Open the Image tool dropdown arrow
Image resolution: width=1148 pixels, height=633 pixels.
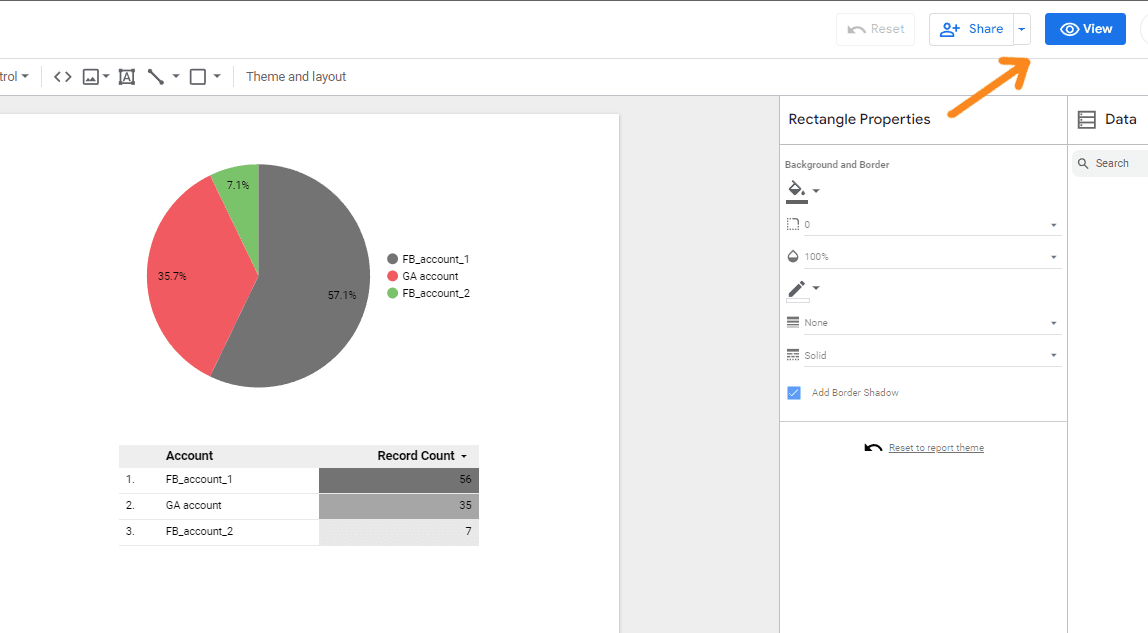[x=106, y=77]
